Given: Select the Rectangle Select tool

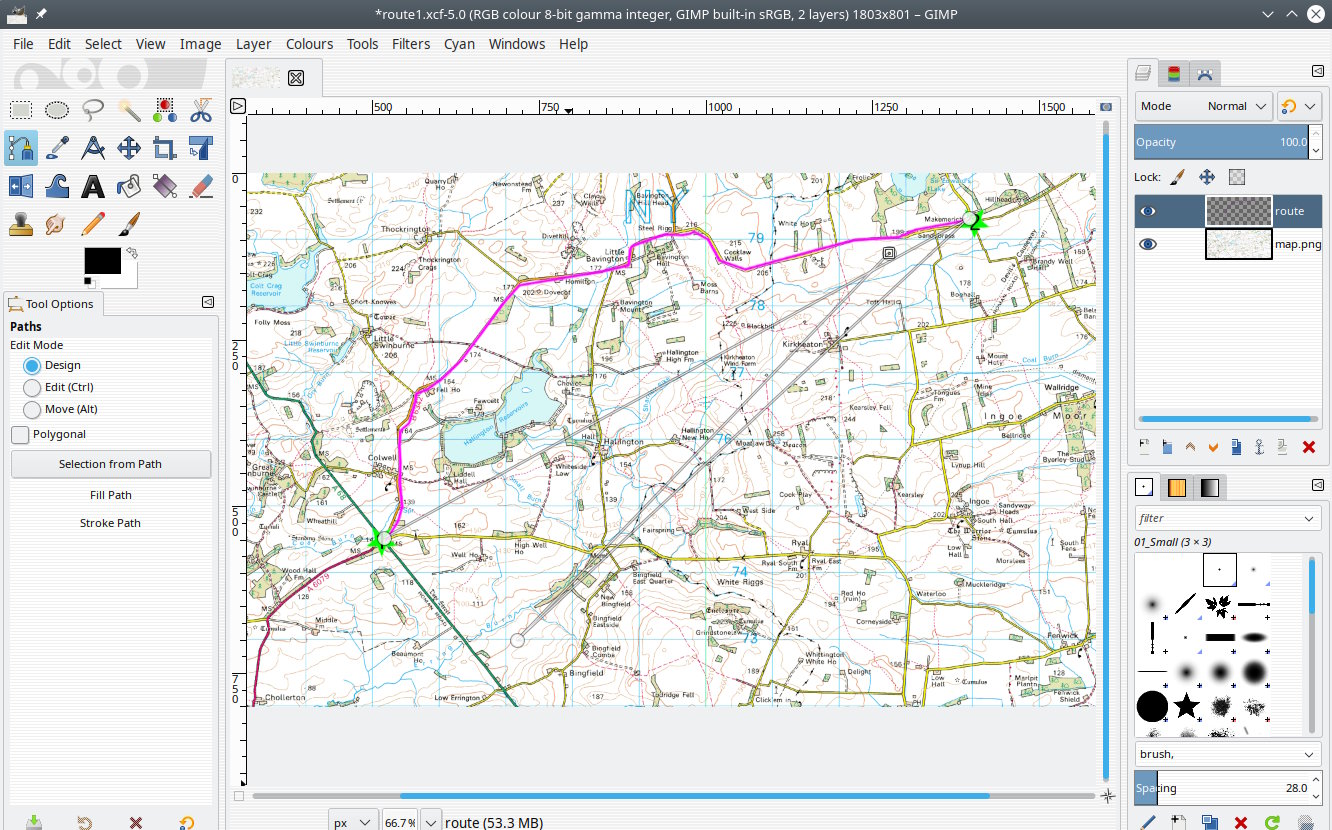Looking at the screenshot, I should point(21,110).
